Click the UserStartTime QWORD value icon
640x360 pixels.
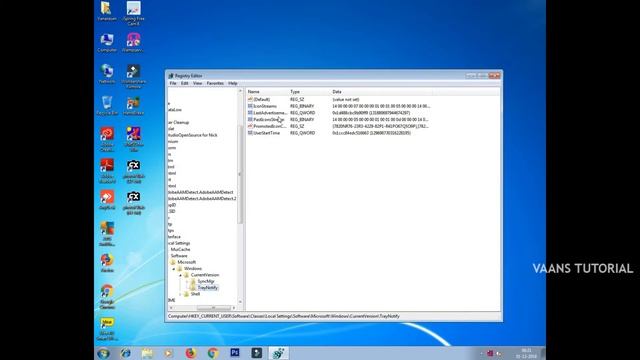[250, 133]
